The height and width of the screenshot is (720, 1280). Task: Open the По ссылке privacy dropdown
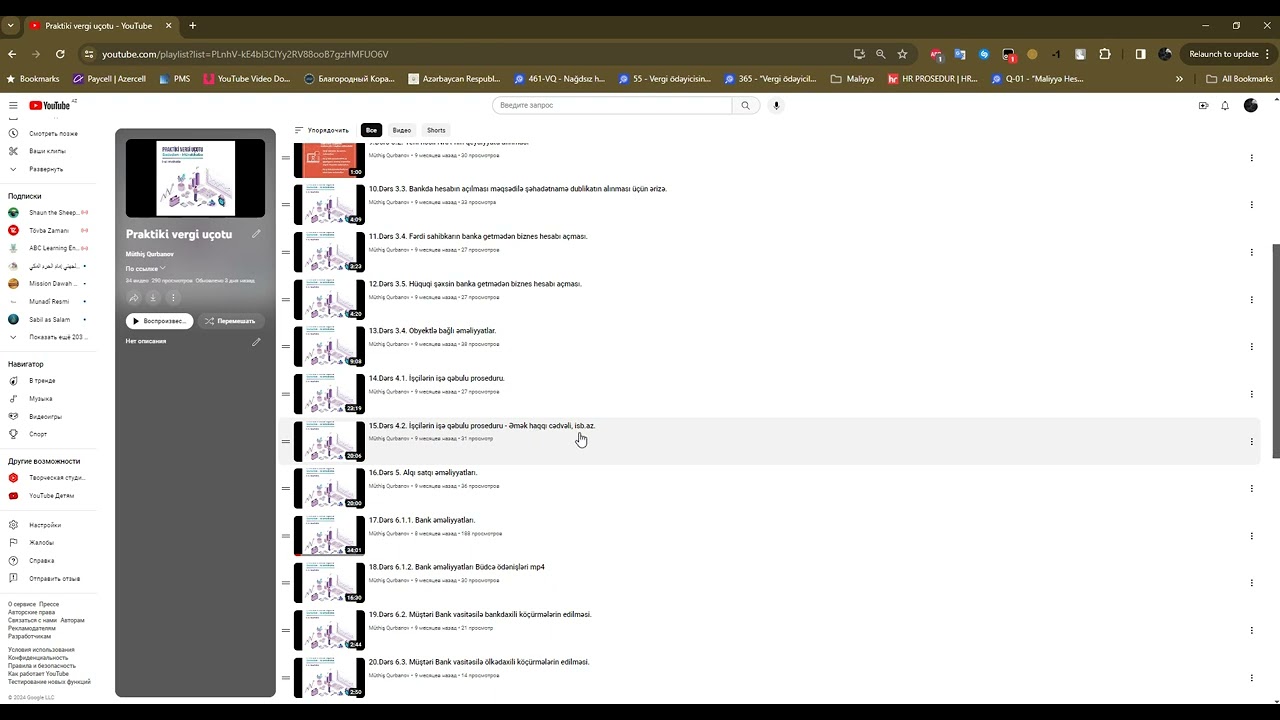click(145, 269)
